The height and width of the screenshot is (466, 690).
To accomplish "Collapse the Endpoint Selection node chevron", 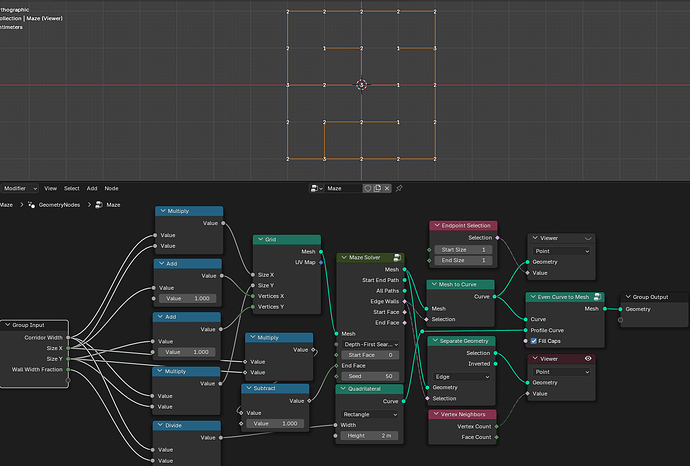I will pyautogui.click(x=437, y=225).
